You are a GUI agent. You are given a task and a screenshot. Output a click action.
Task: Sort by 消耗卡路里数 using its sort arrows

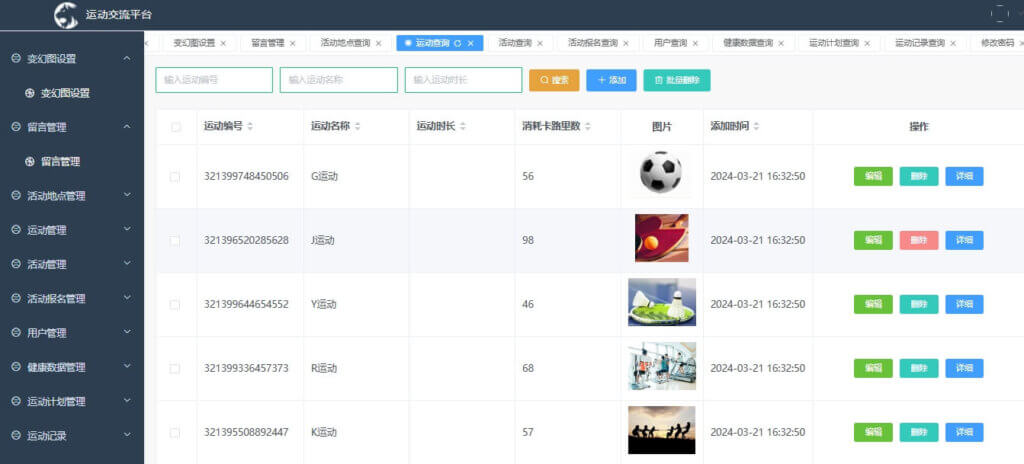pos(588,127)
